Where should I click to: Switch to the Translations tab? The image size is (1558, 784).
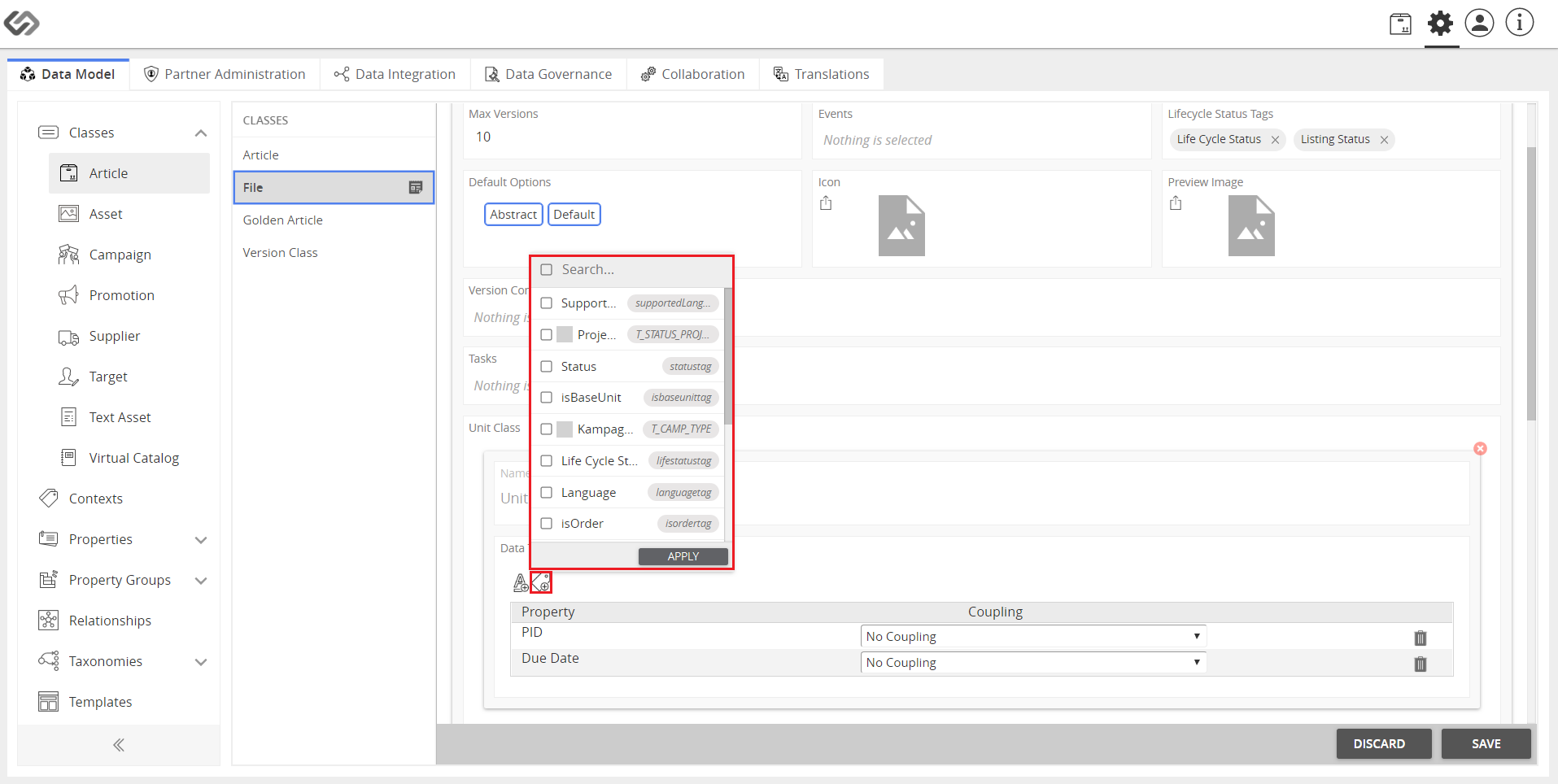click(x=822, y=74)
